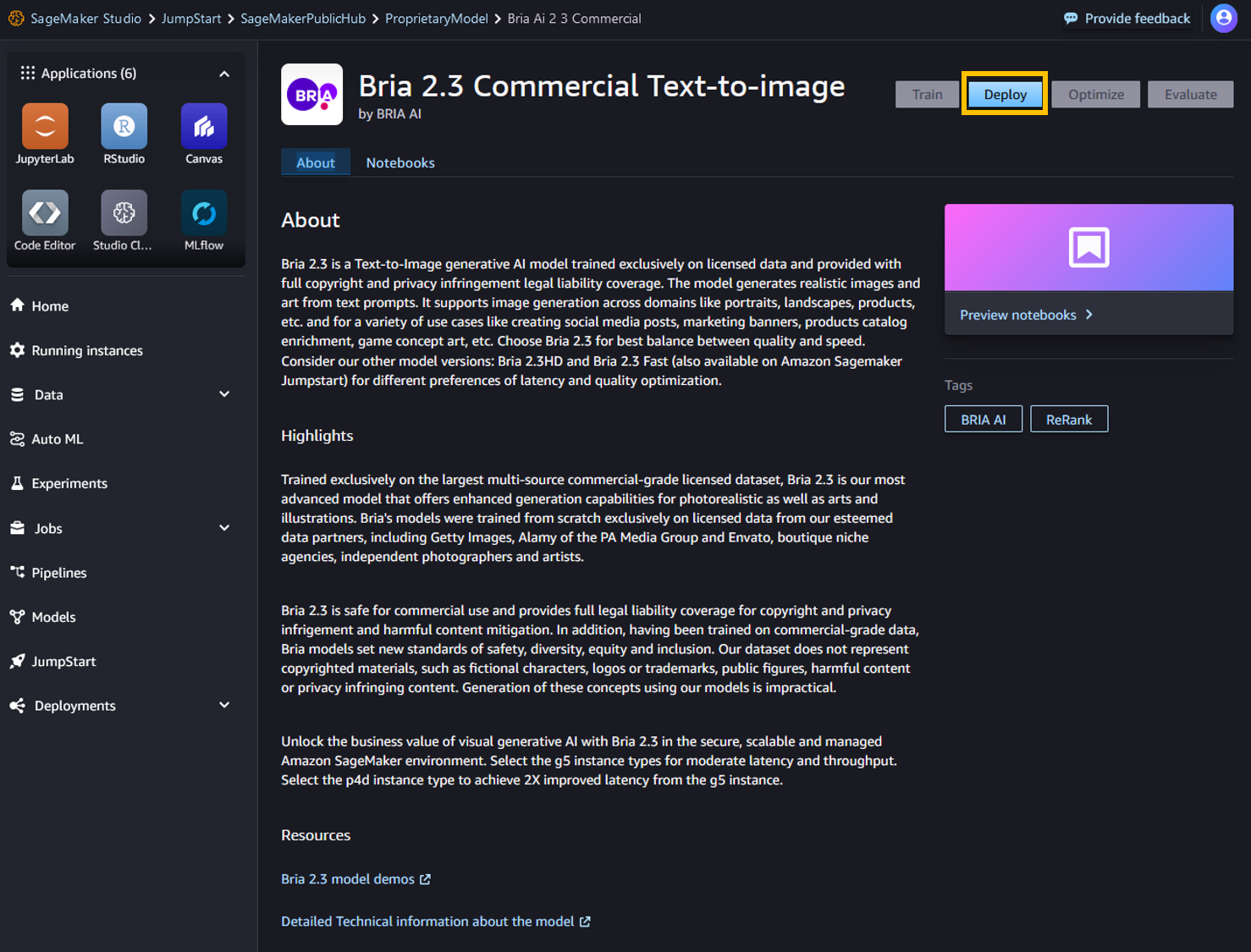Click the Bria AI model logo
The height and width of the screenshot is (952, 1251).
(x=312, y=95)
